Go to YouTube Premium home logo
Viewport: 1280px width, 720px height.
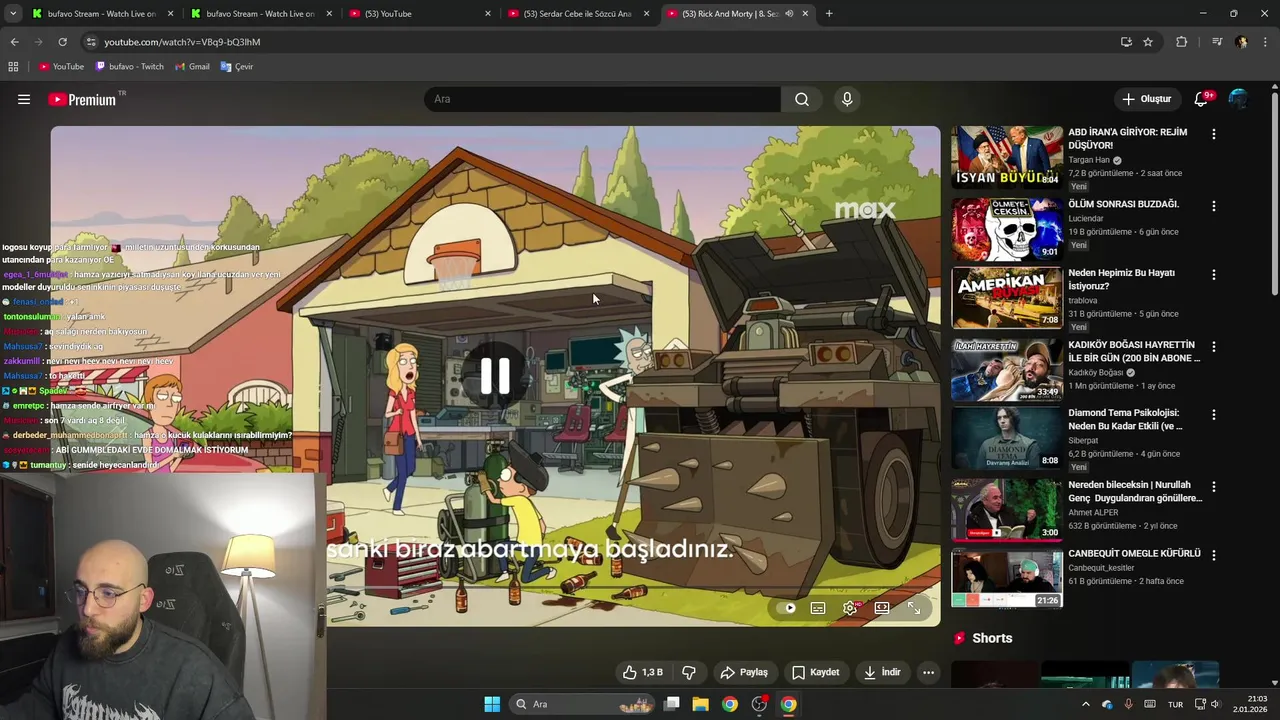(82, 99)
